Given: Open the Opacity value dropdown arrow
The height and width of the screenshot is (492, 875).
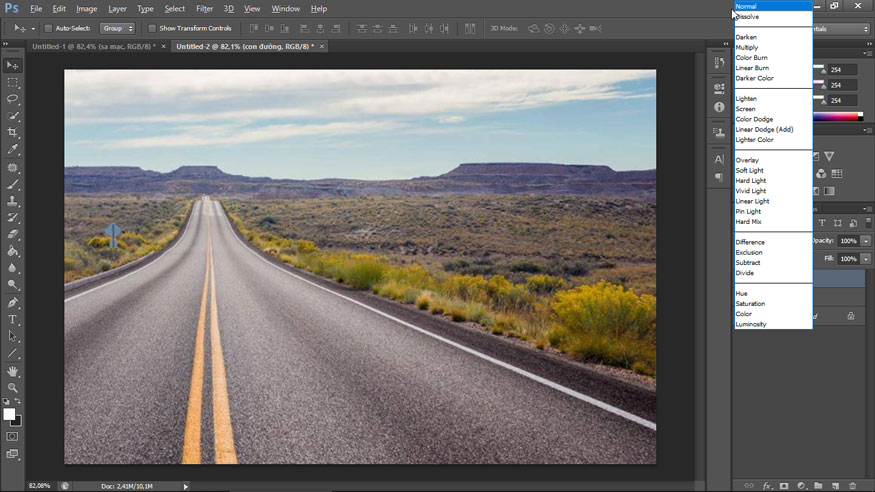Looking at the screenshot, I should pyautogui.click(x=866, y=241).
